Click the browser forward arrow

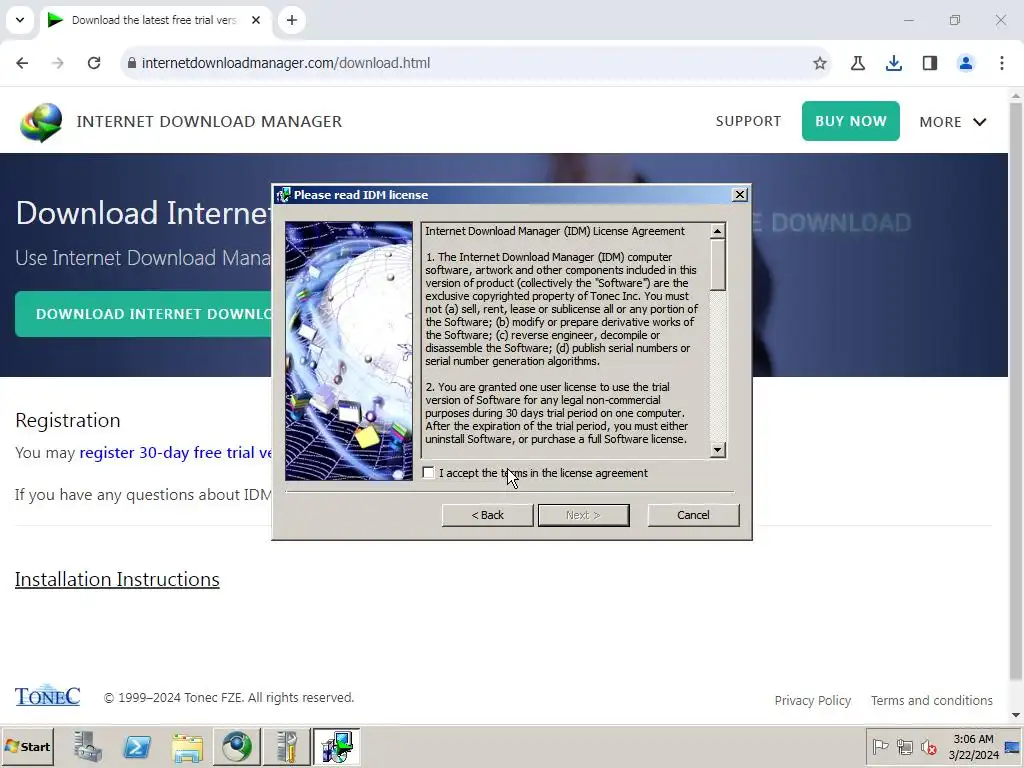coord(58,63)
